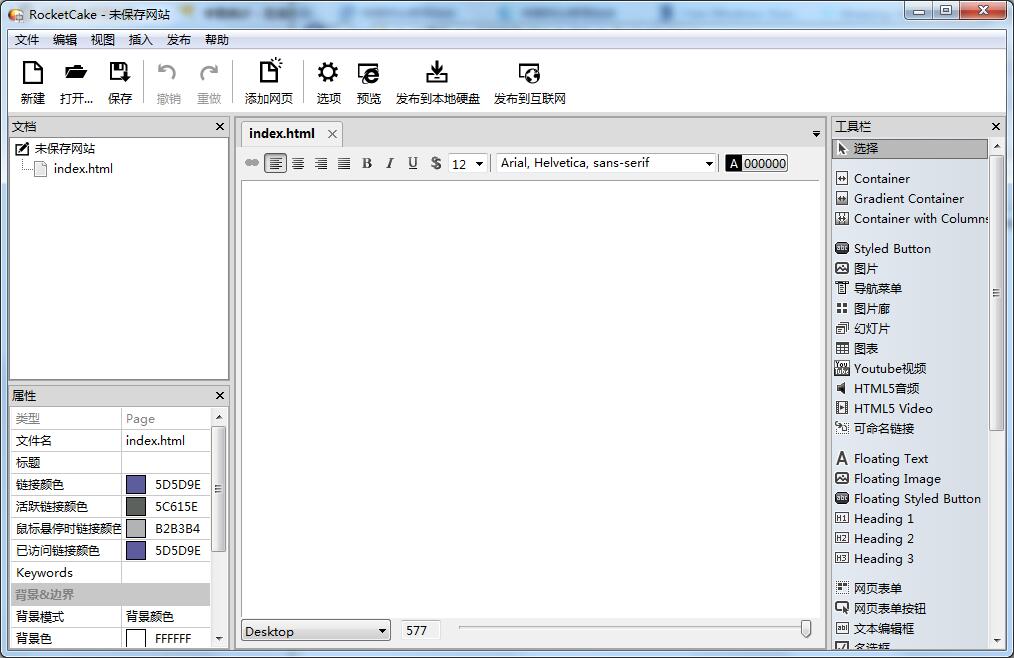
Task: Click the Save (保存) disk icon
Action: [x=120, y=73]
